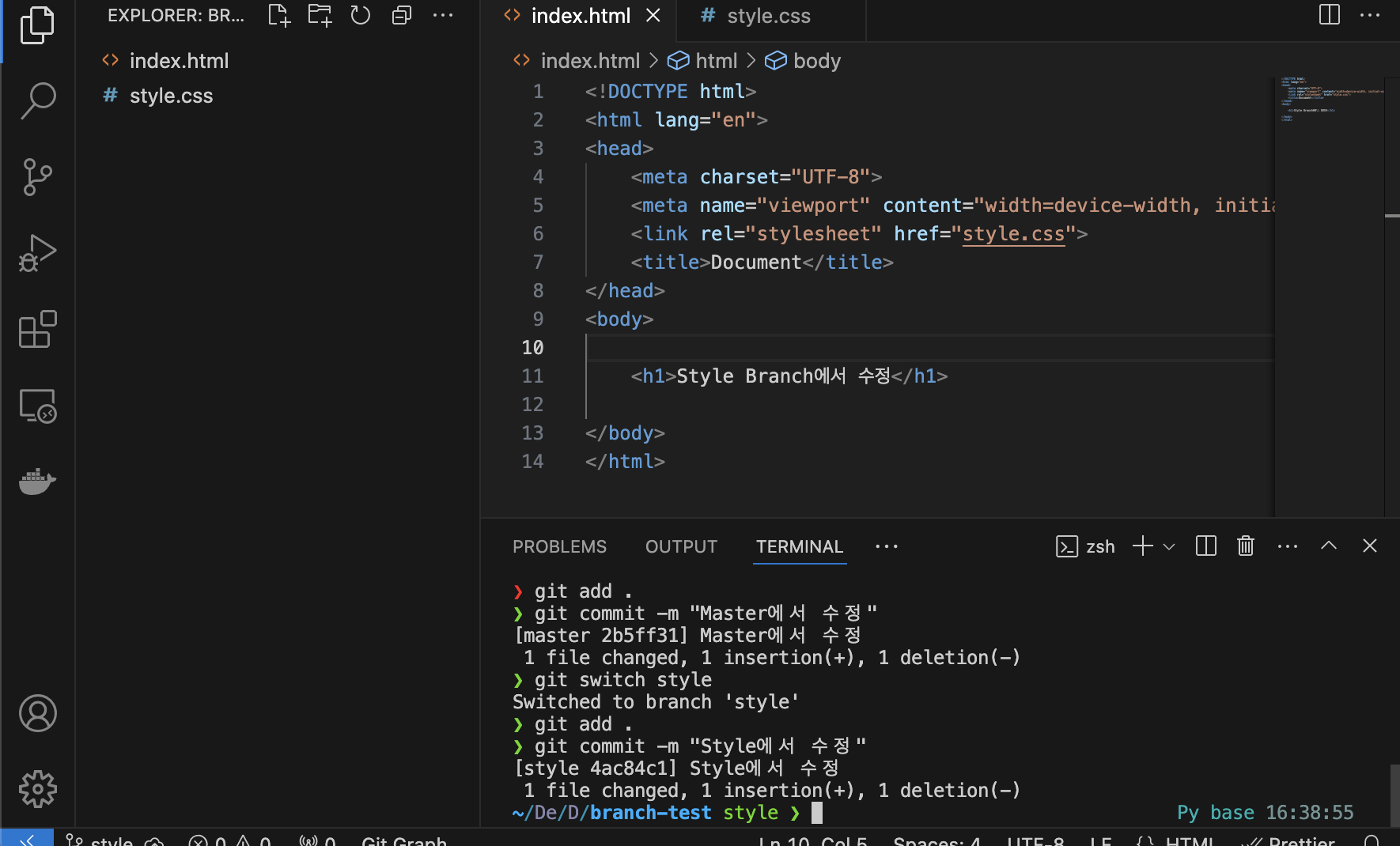
Task: Click the h1 text on line 11
Action: pos(784,376)
